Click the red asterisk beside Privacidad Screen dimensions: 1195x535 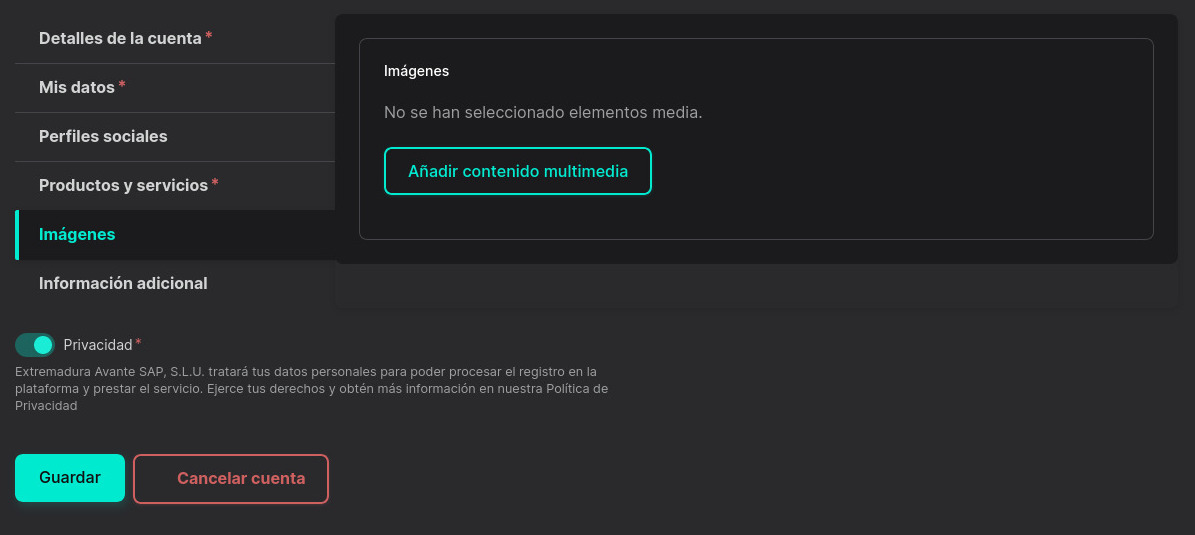pos(138,343)
